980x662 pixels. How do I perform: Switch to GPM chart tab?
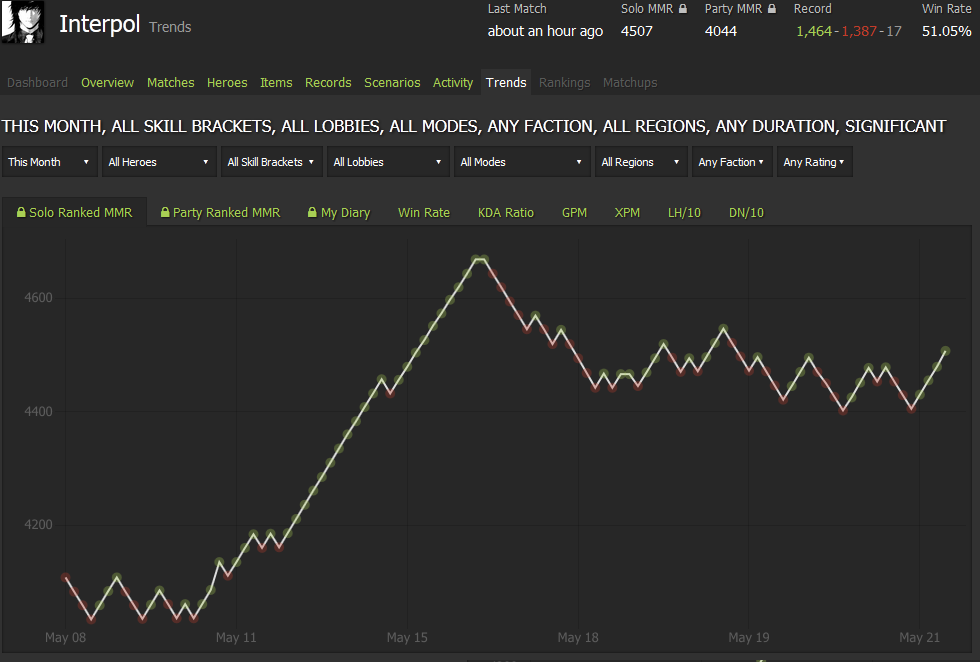pyautogui.click(x=574, y=213)
